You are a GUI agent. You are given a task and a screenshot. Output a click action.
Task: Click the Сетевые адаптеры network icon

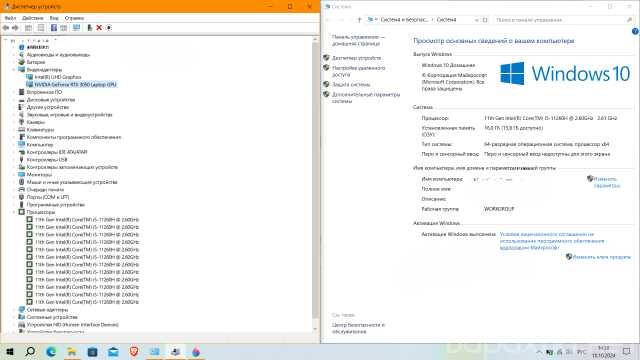22,309
